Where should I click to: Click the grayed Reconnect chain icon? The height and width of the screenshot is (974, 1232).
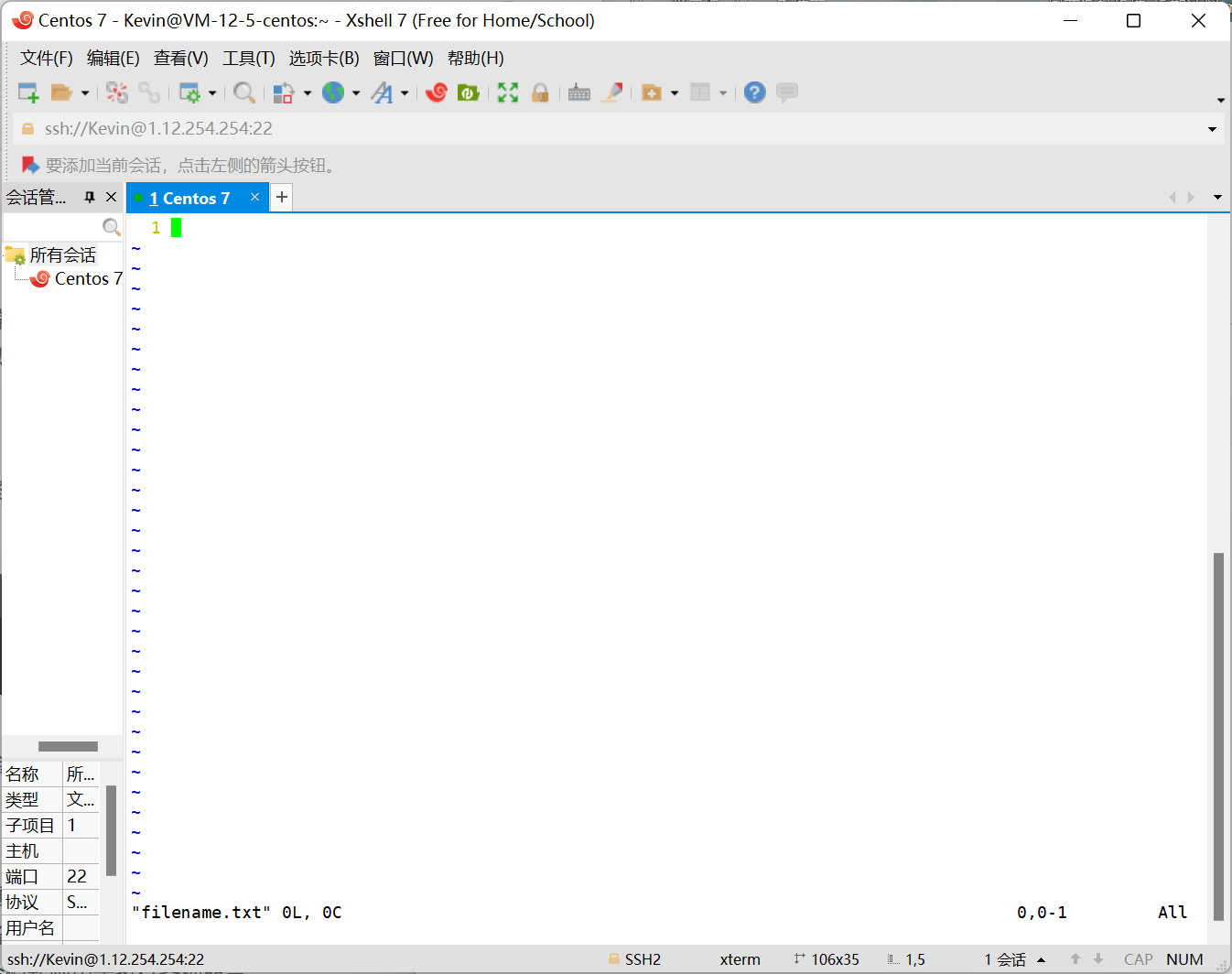coord(149,92)
